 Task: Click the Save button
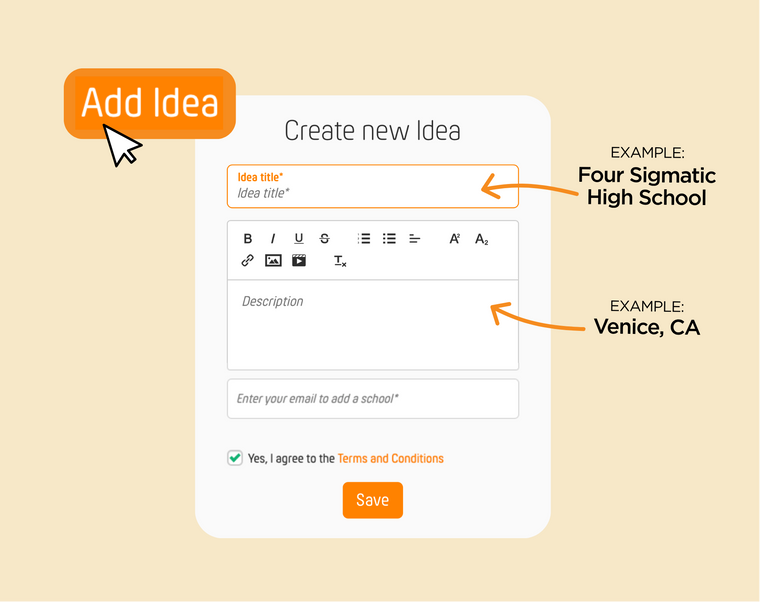coord(372,500)
